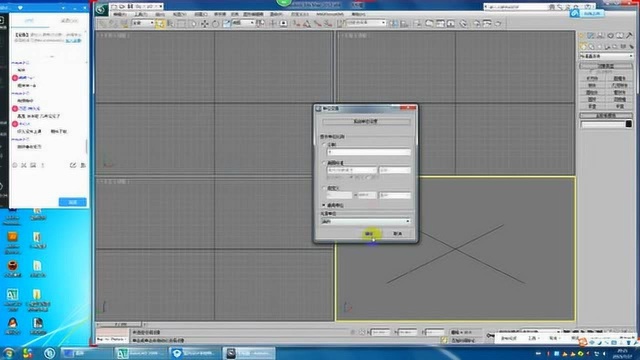640x360 pixels.
Task: Click the Unlink Selection toolbar icon
Action: pos(113,24)
